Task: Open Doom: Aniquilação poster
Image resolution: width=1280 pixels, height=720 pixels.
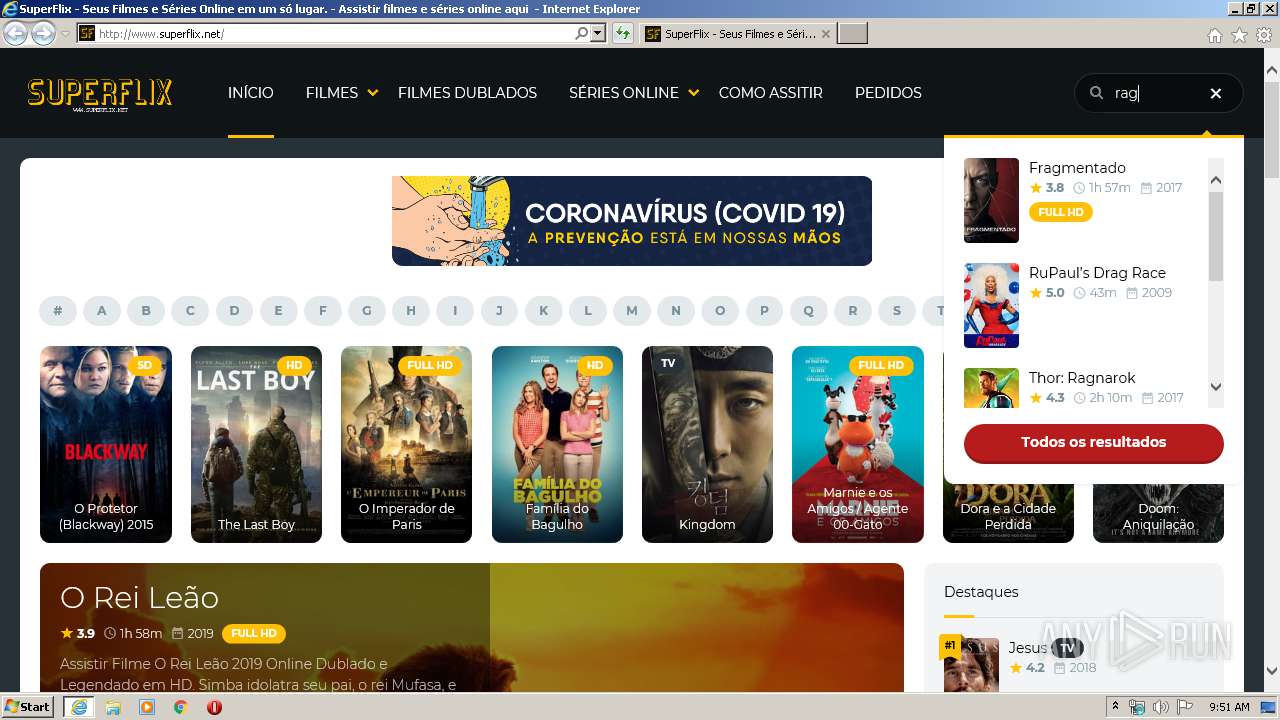Action: point(1158,515)
